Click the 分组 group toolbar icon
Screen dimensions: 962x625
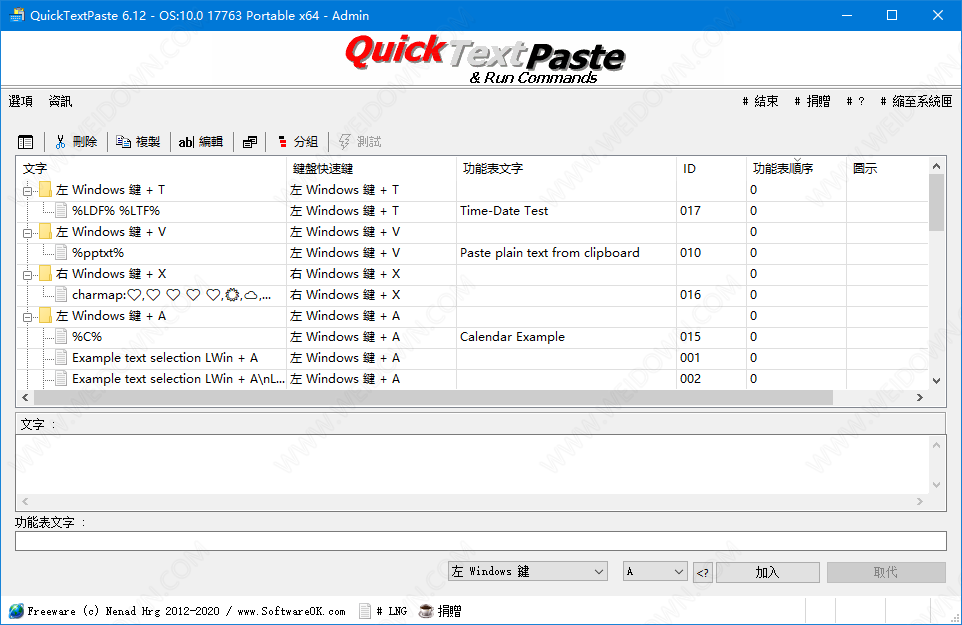pos(282,142)
